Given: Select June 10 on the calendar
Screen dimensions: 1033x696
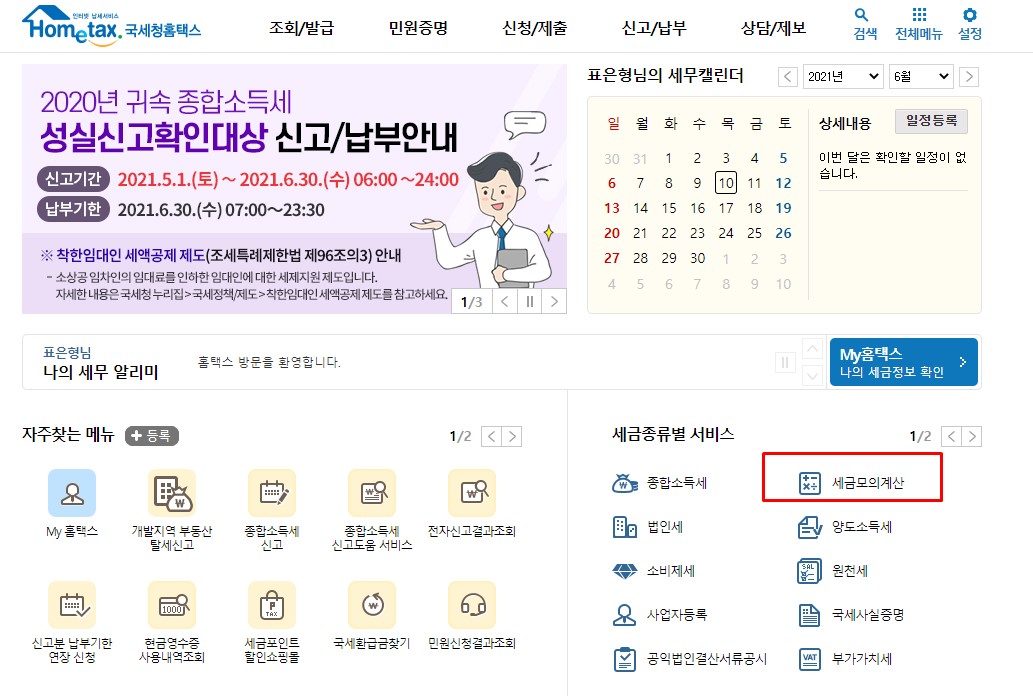Looking at the screenshot, I should point(726,183).
